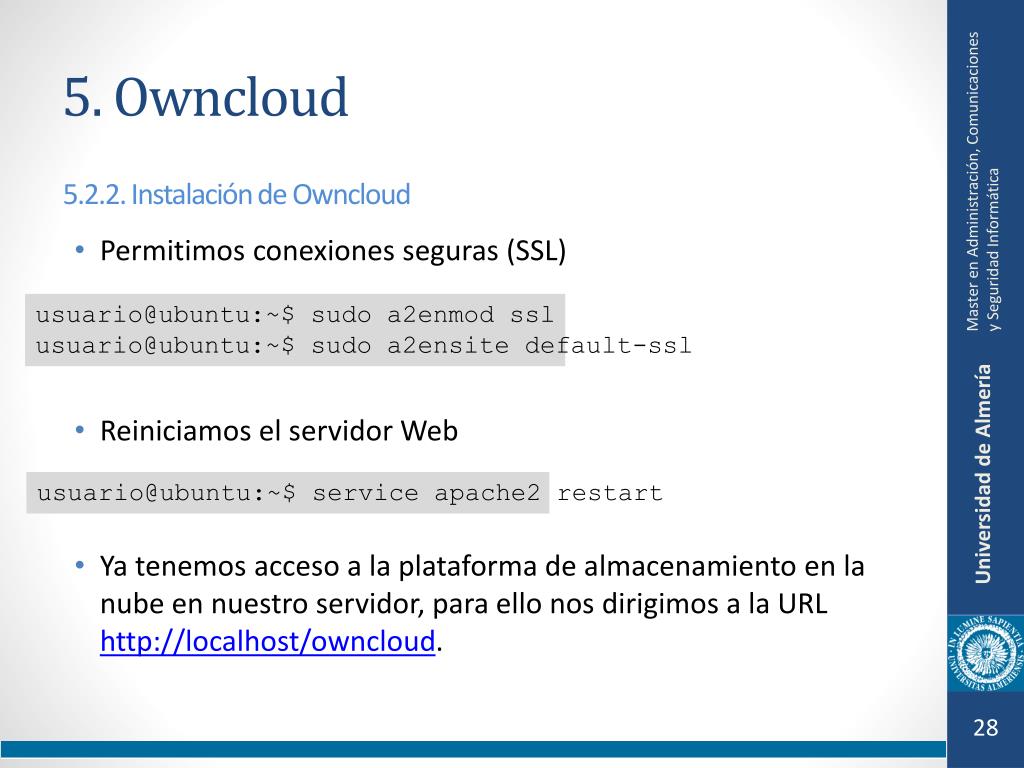Image resolution: width=1024 pixels, height=768 pixels.
Task: Click the vertical 'Universidad de Almería' text
Action: click(983, 473)
